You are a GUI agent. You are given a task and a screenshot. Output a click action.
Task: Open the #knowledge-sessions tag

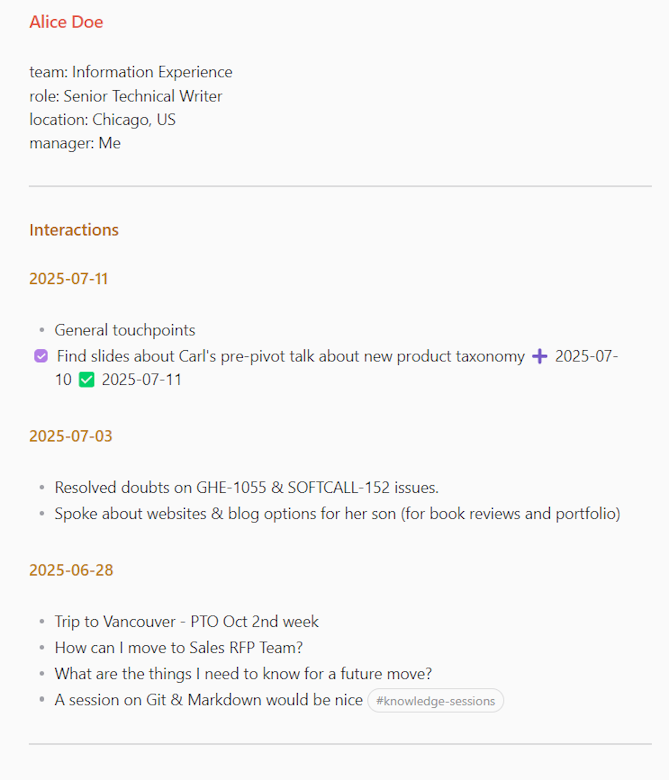435,700
